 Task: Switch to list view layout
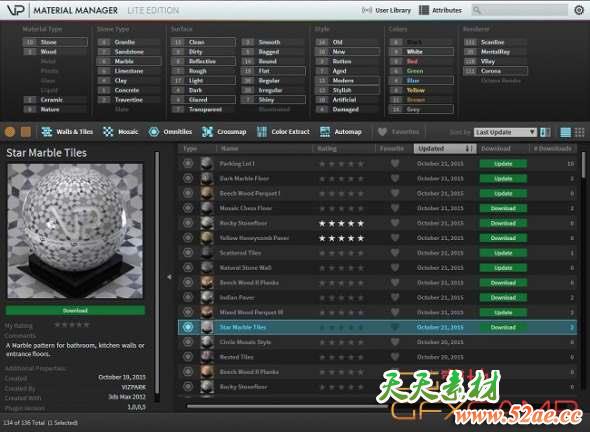click(566, 132)
